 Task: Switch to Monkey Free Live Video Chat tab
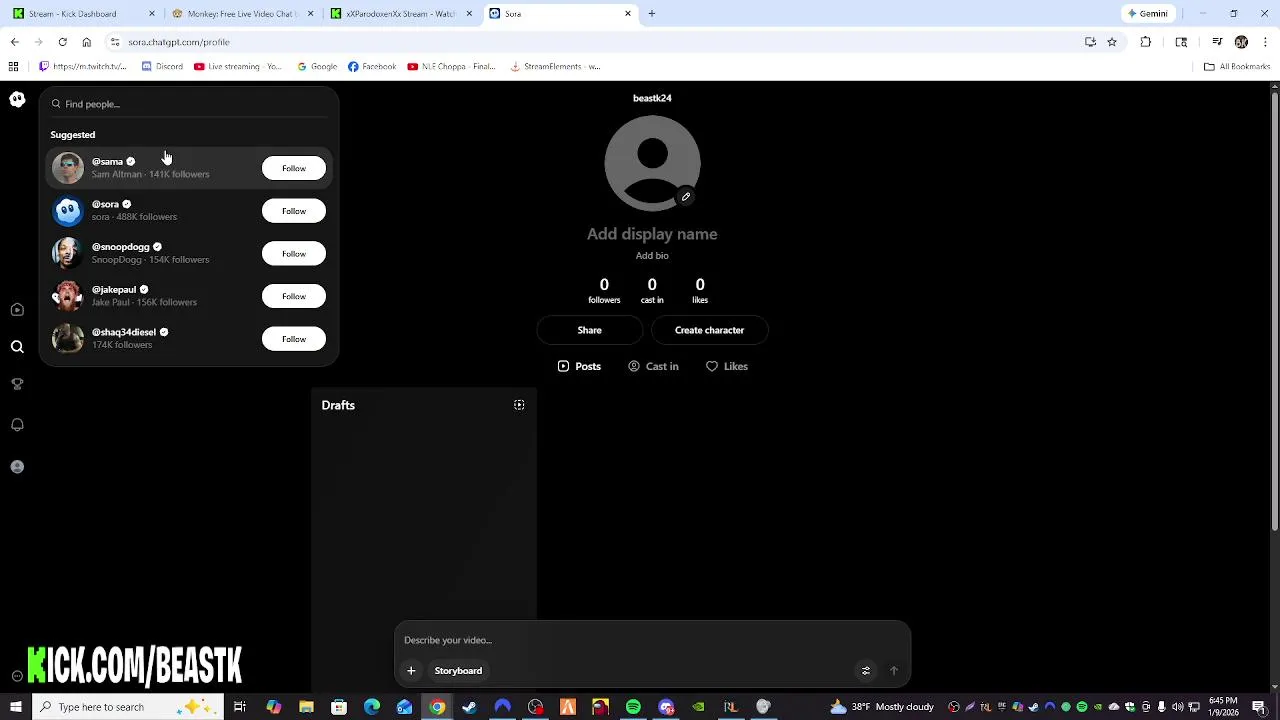point(243,14)
